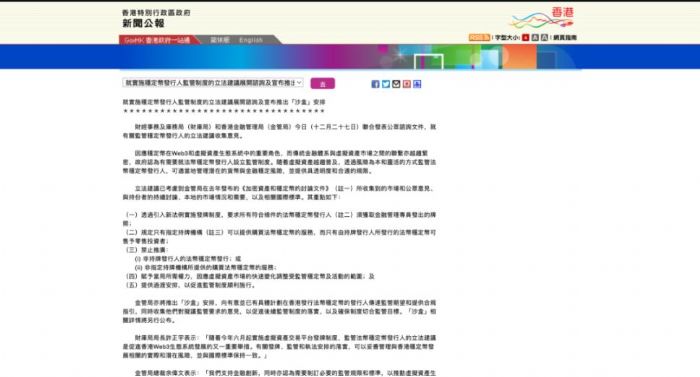Viewport: 700px width, 377px height.
Task: Click the Hong Kong brand dragon logo
Action: pyautogui.click(x=542, y=19)
